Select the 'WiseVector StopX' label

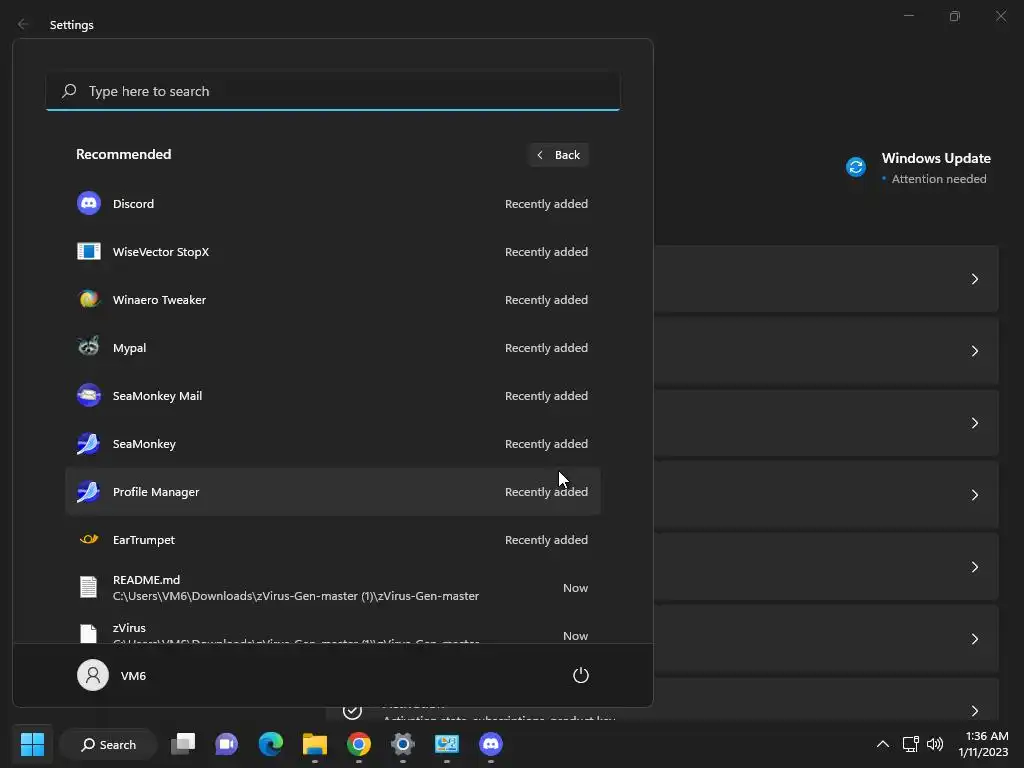tap(161, 251)
